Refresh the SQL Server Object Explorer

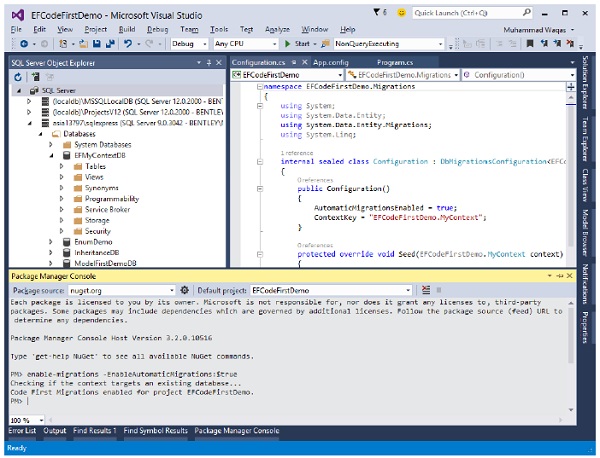tap(18, 76)
